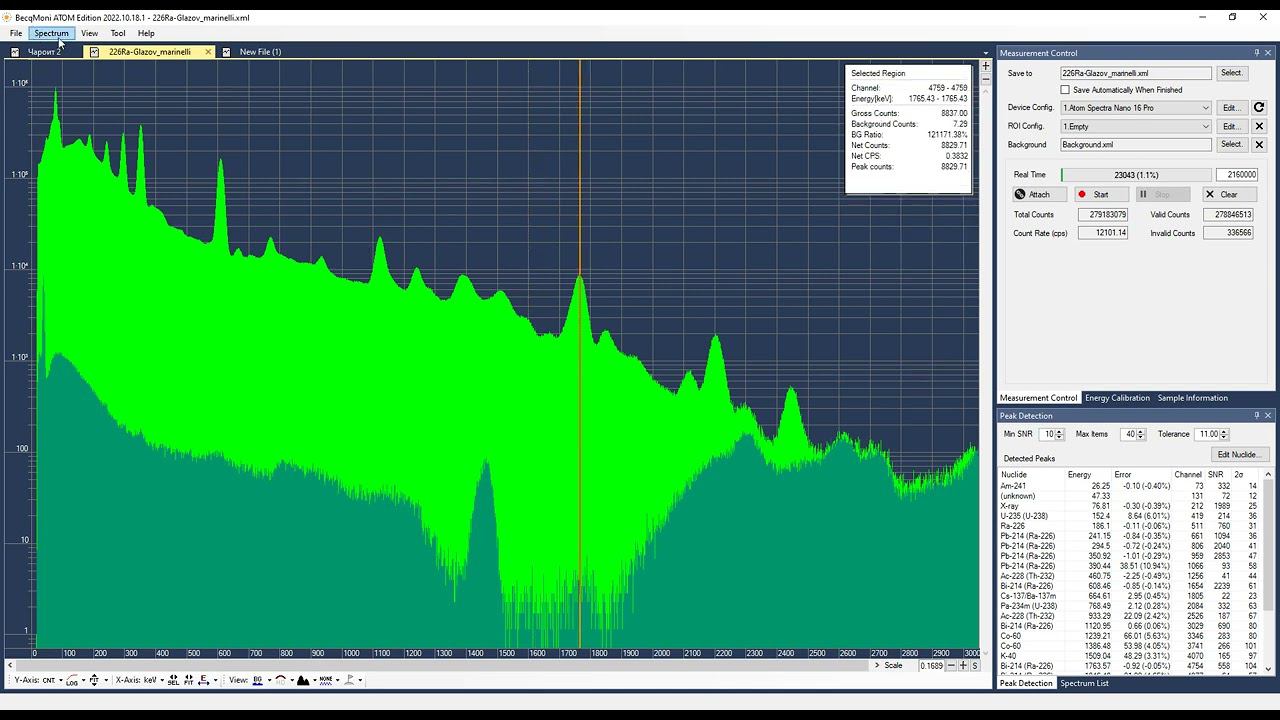This screenshot has width=1280, height=720.
Task: Click the minus zoom button at chart top-right
Action: 985,78
